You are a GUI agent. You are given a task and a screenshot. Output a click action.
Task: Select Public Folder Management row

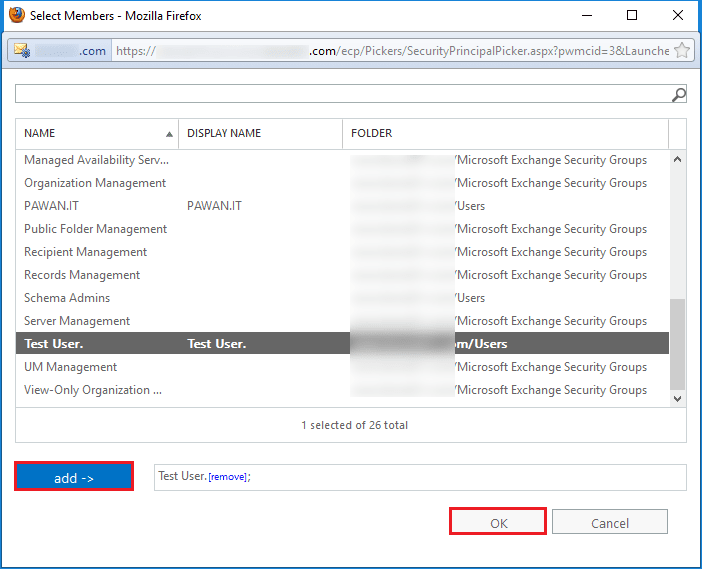(342, 229)
